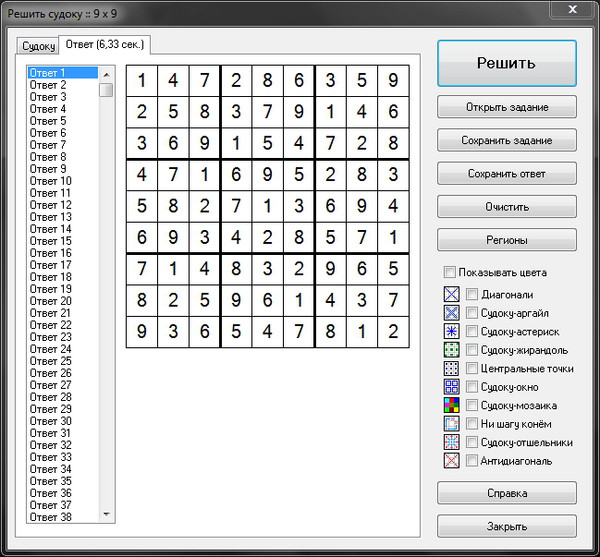Viewport: 600px width, 557px height.
Task: Click the Судоку-окно variant icon
Action: click(x=452, y=387)
